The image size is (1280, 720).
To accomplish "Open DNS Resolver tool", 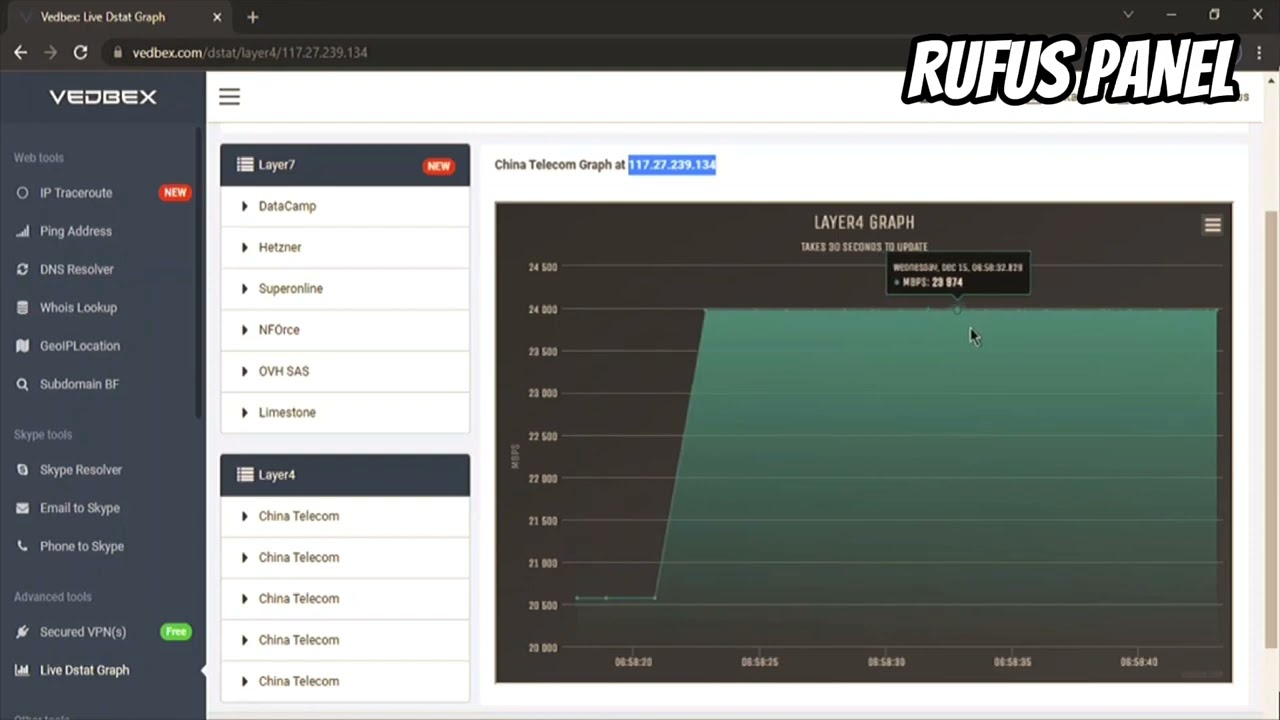I will pyautogui.click(x=77, y=269).
